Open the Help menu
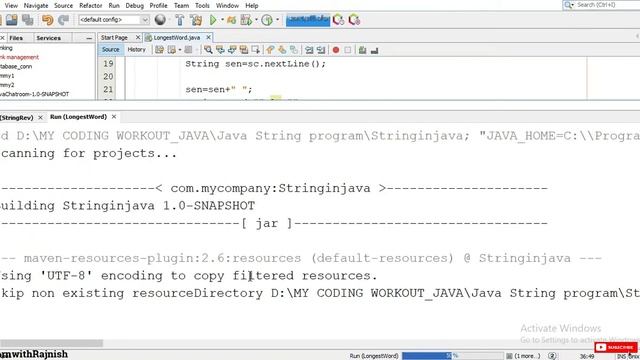The height and width of the screenshot is (360, 640). (252, 6)
